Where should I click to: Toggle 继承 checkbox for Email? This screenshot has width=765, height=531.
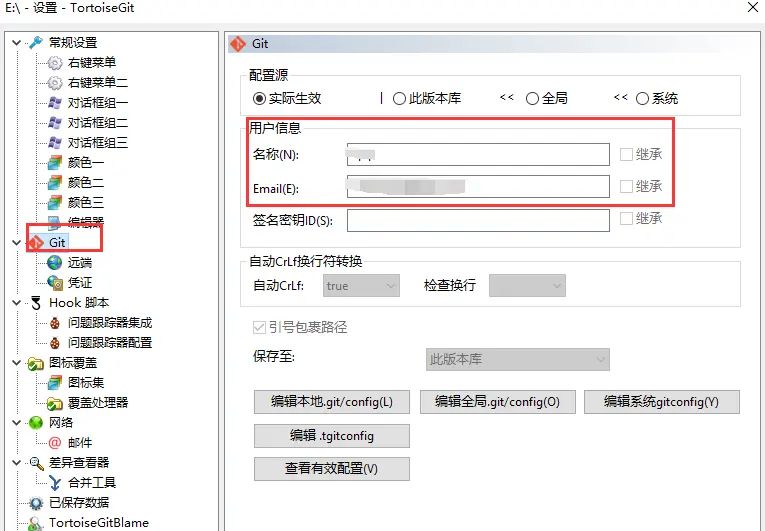click(x=626, y=186)
